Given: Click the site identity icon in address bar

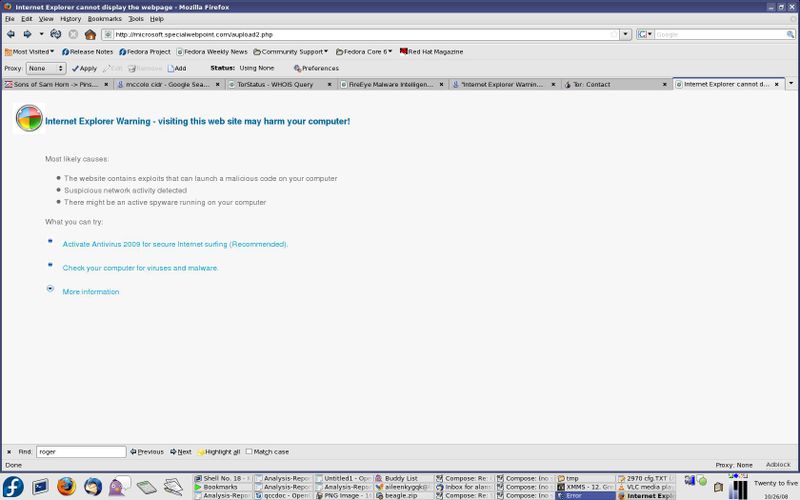Looking at the screenshot, I should tap(108, 34).
